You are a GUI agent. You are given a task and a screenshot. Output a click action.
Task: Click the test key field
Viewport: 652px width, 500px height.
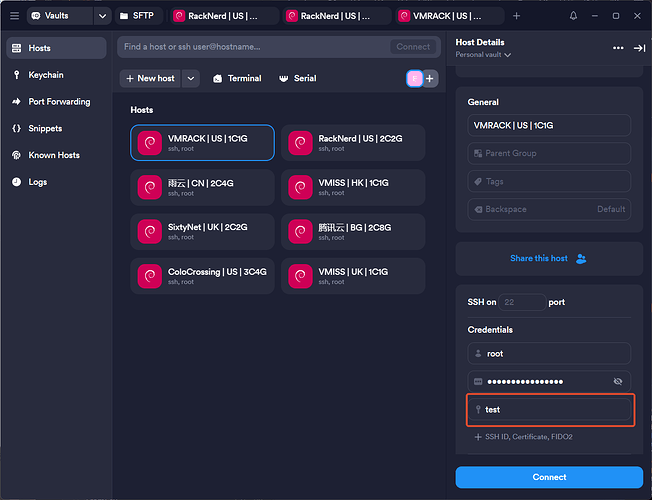tap(550, 410)
